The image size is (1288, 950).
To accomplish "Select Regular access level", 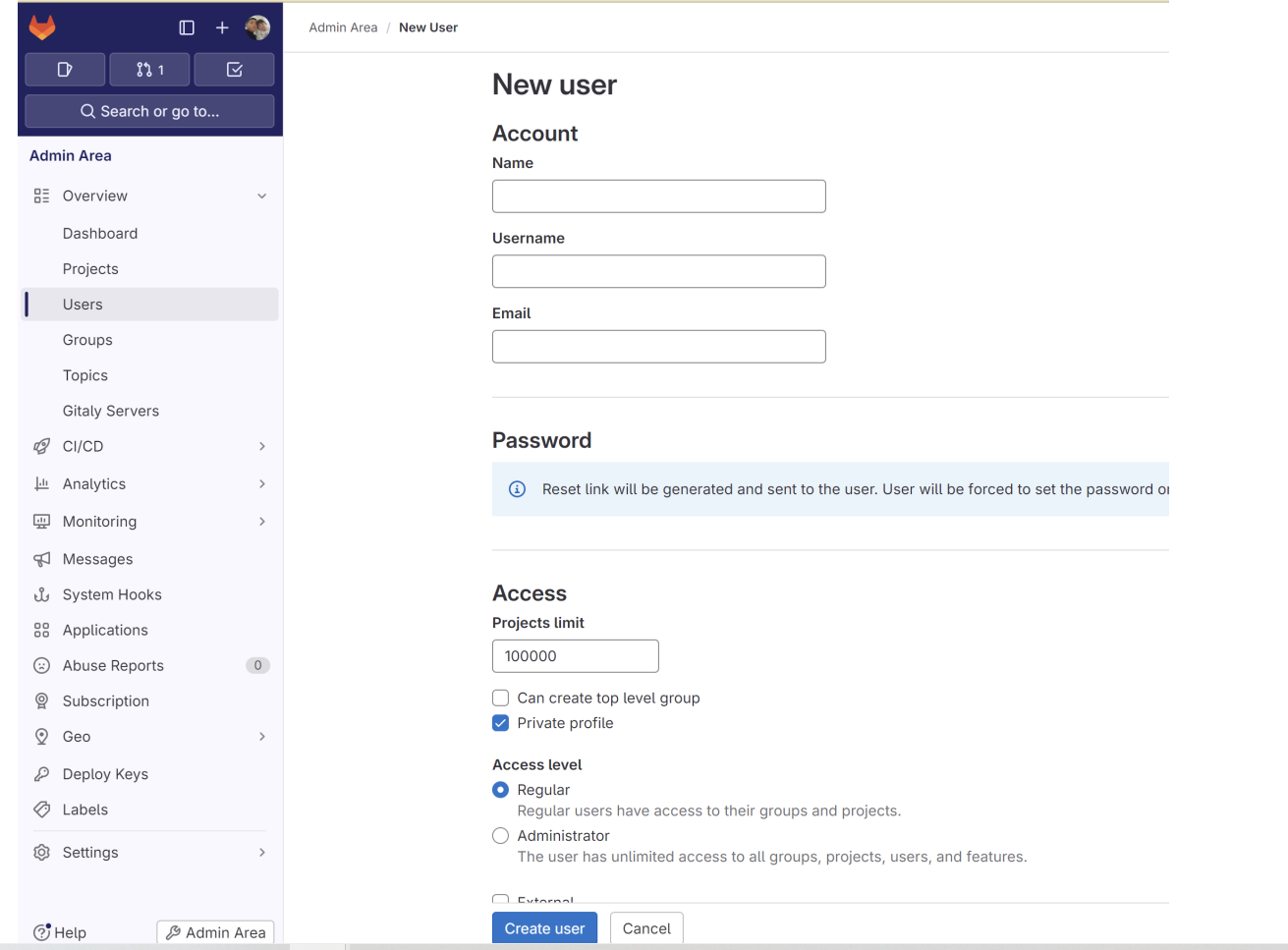I will [500, 790].
